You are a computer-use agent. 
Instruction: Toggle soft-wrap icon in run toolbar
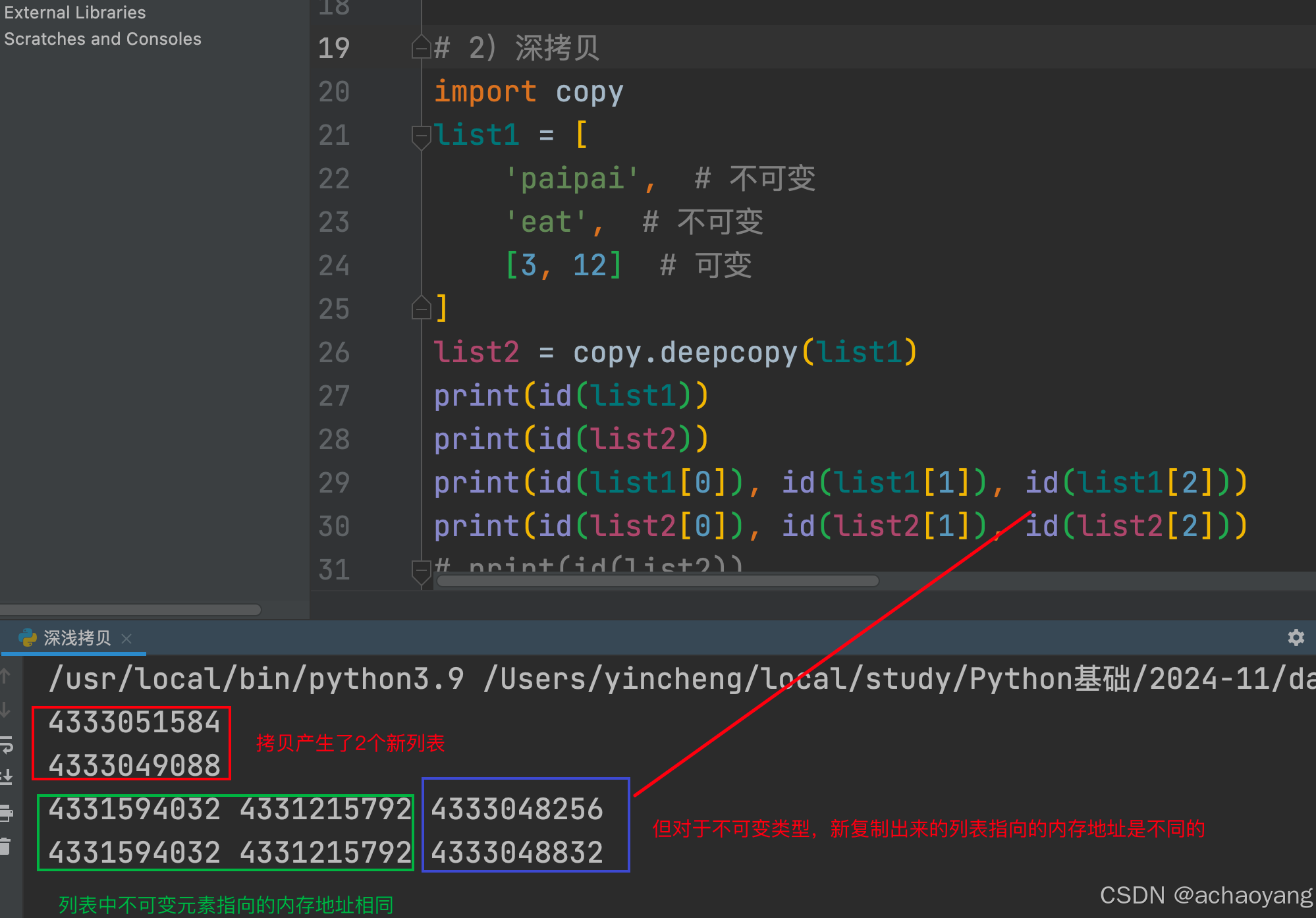[x=6, y=745]
